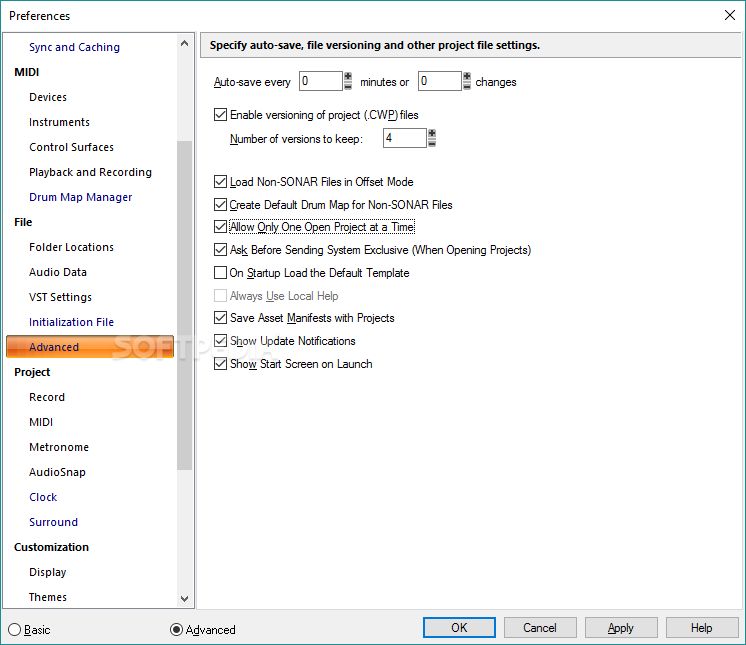Select Initialization File page

tap(71, 322)
